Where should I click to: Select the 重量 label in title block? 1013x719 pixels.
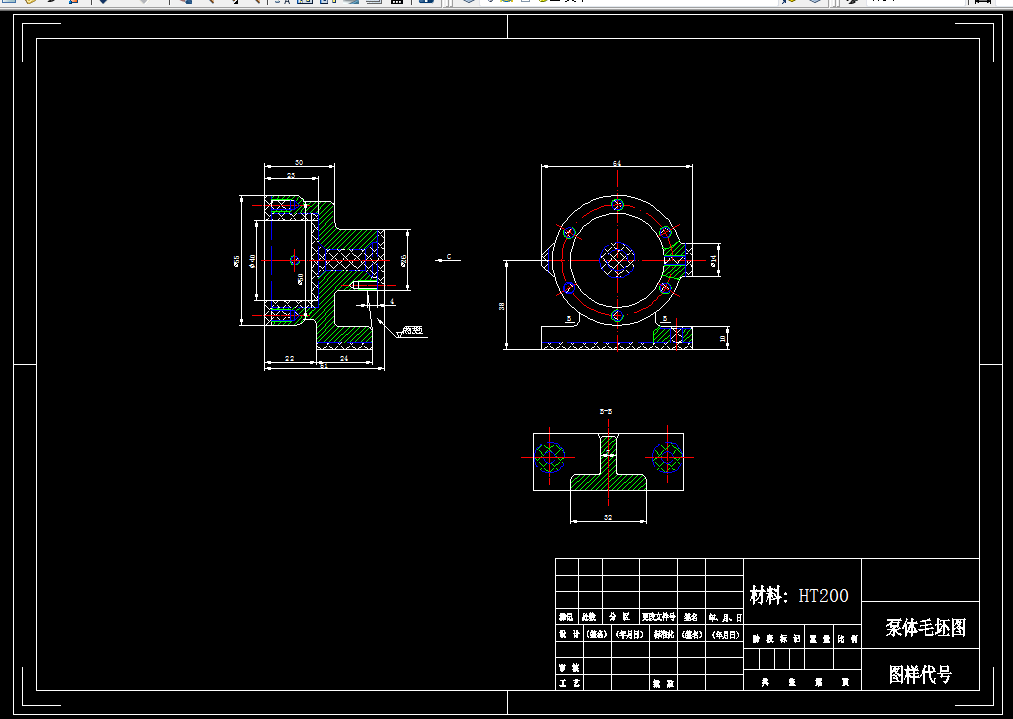coord(819,639)
